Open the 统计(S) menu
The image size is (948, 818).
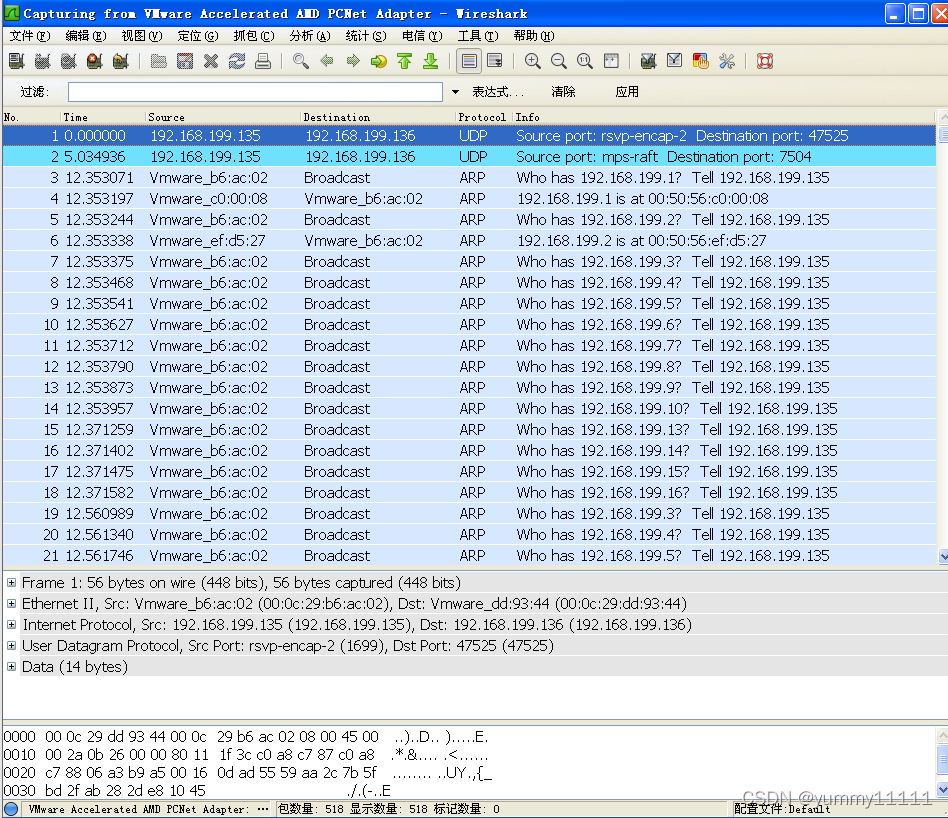[365, 36]
